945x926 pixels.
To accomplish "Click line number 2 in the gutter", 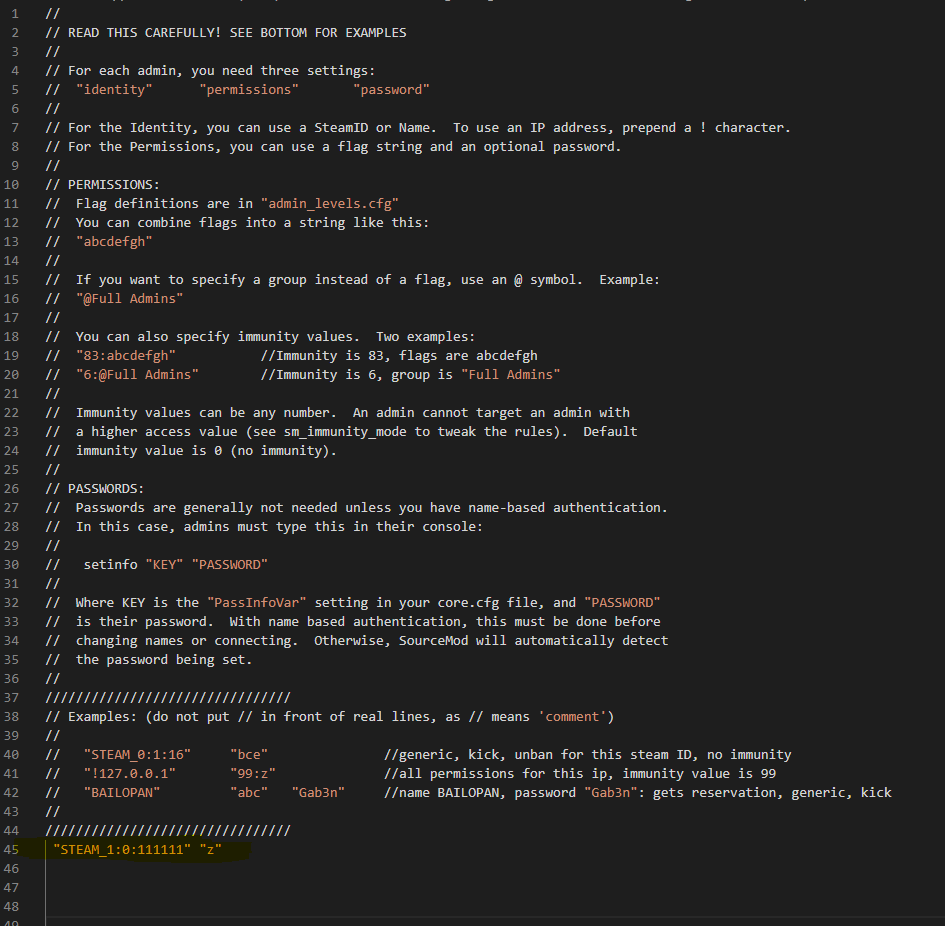I will pos(14,33).
